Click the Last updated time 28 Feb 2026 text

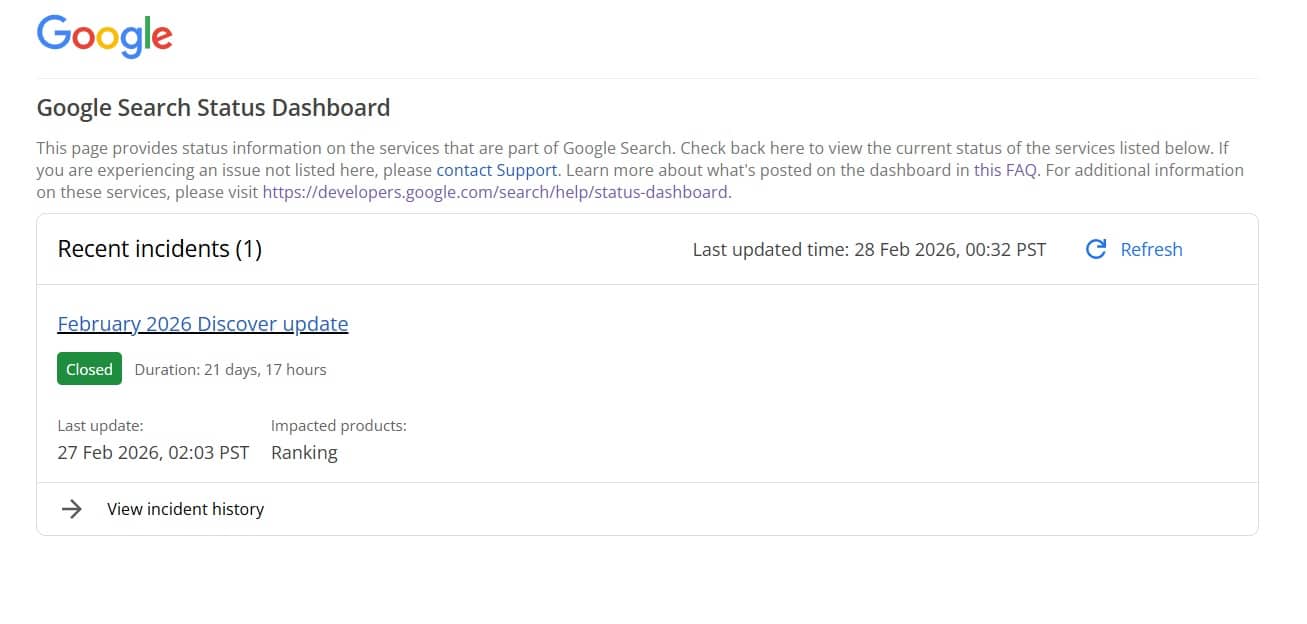(869, 249)
